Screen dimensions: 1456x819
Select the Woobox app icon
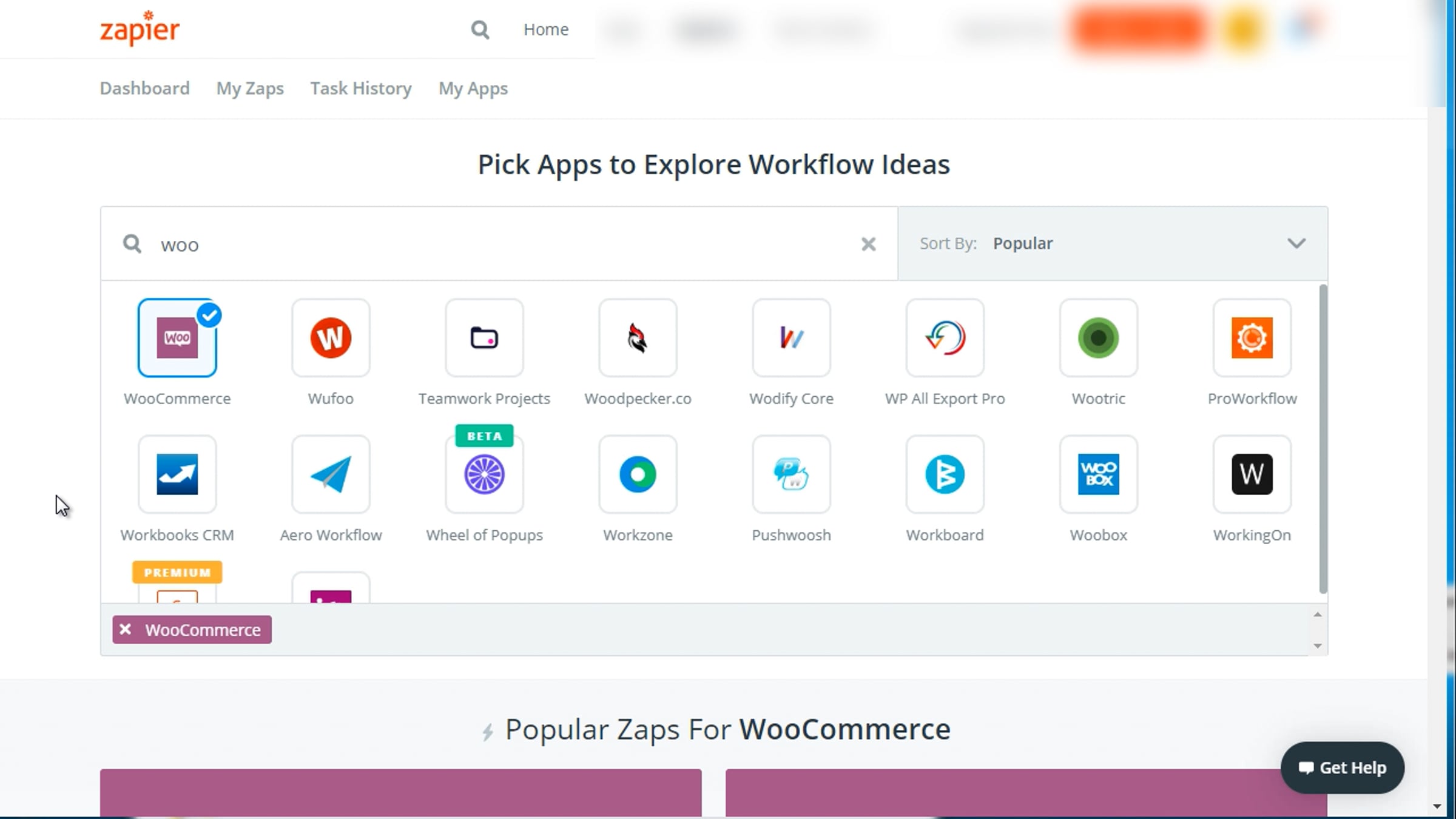1098,474
